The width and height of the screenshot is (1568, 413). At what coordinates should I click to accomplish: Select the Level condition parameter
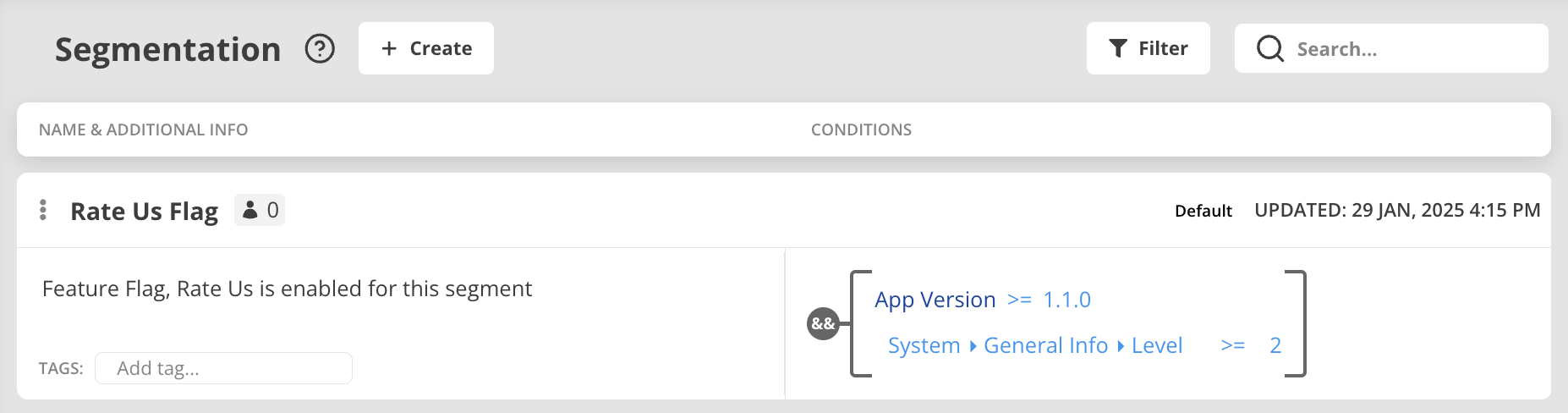coord(1156,345)
